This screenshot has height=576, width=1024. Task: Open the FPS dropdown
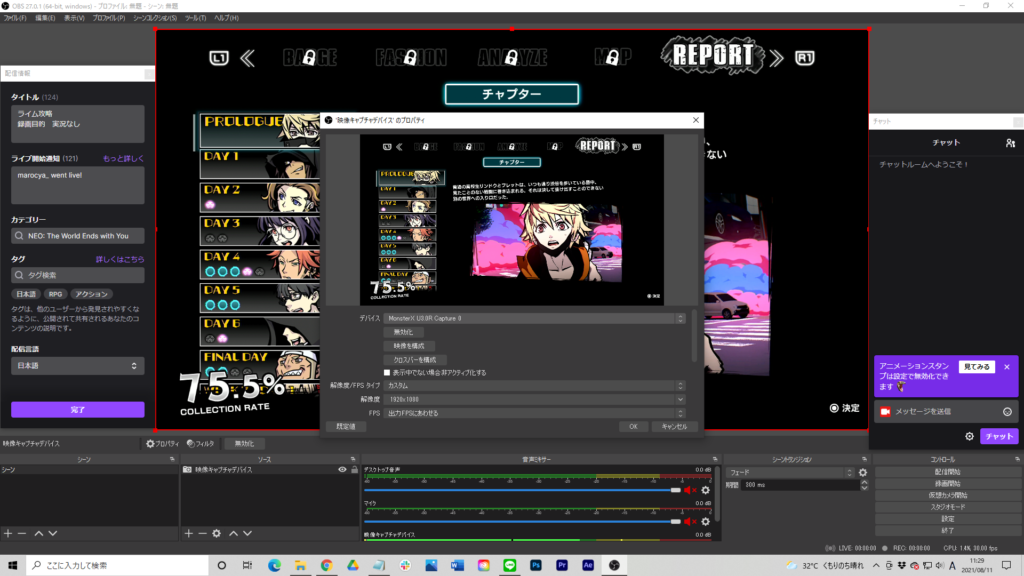(x=534, y=413)
